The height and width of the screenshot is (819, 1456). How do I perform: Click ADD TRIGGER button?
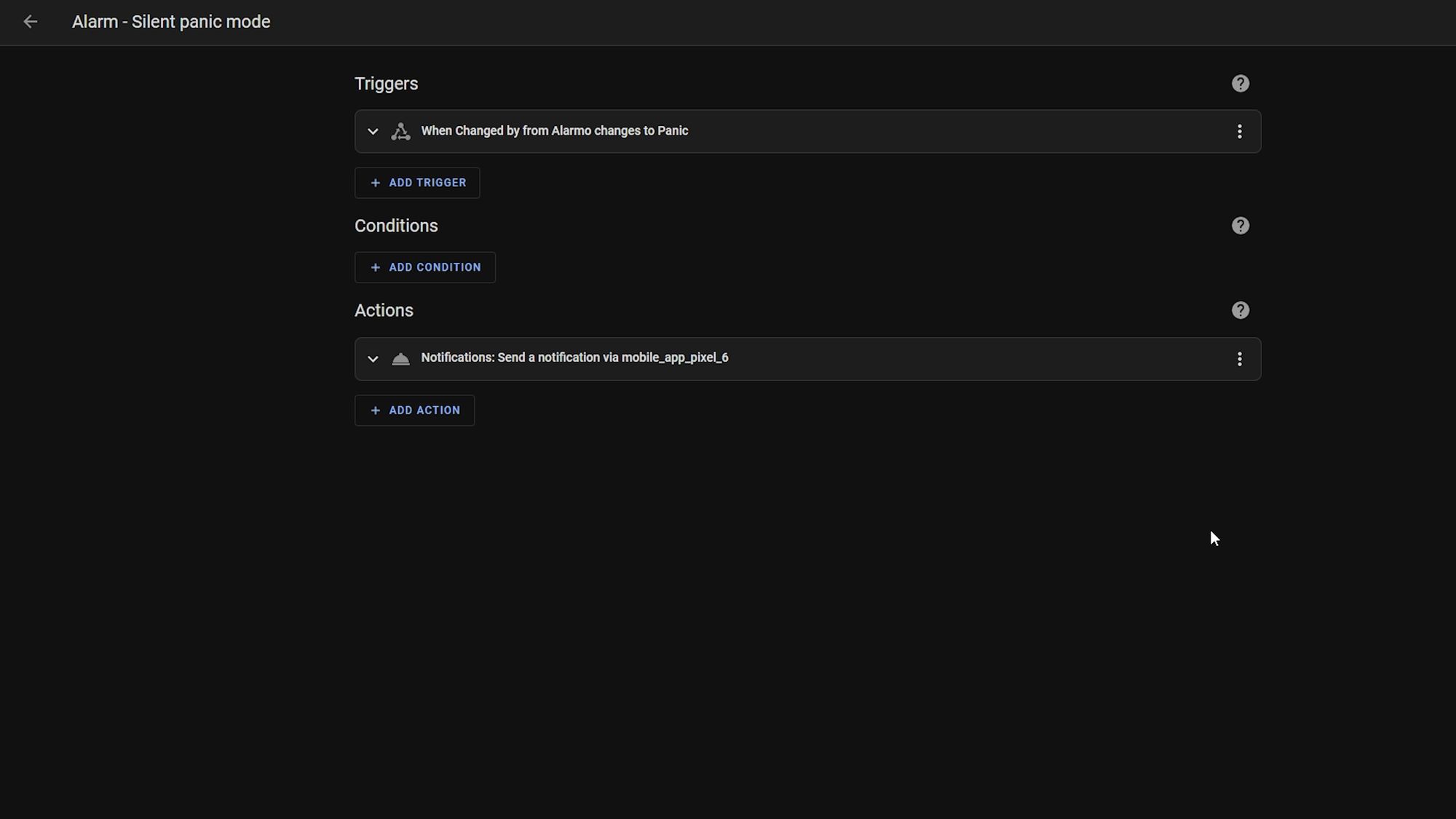(x=418, y=182)
